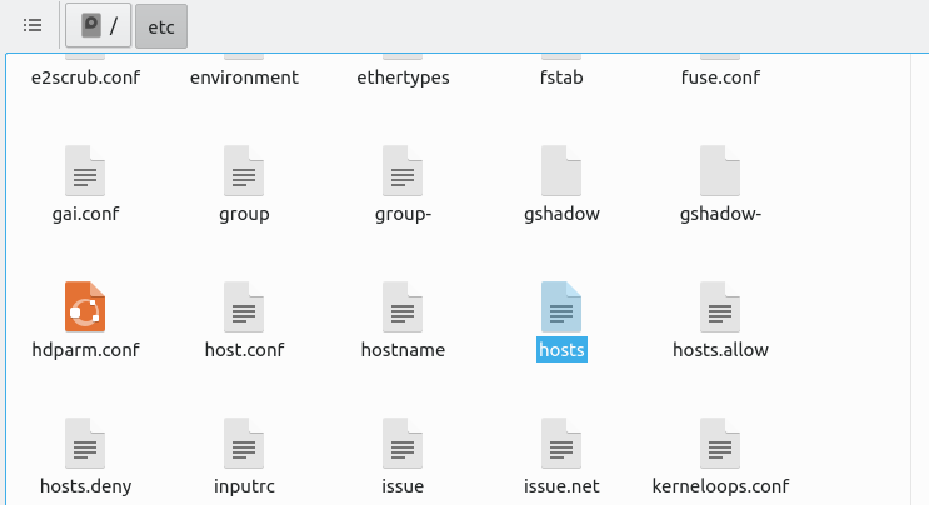The image size is (929, 505).
Task: Click the e2scrub.conf file name
Action: point(85,78)
